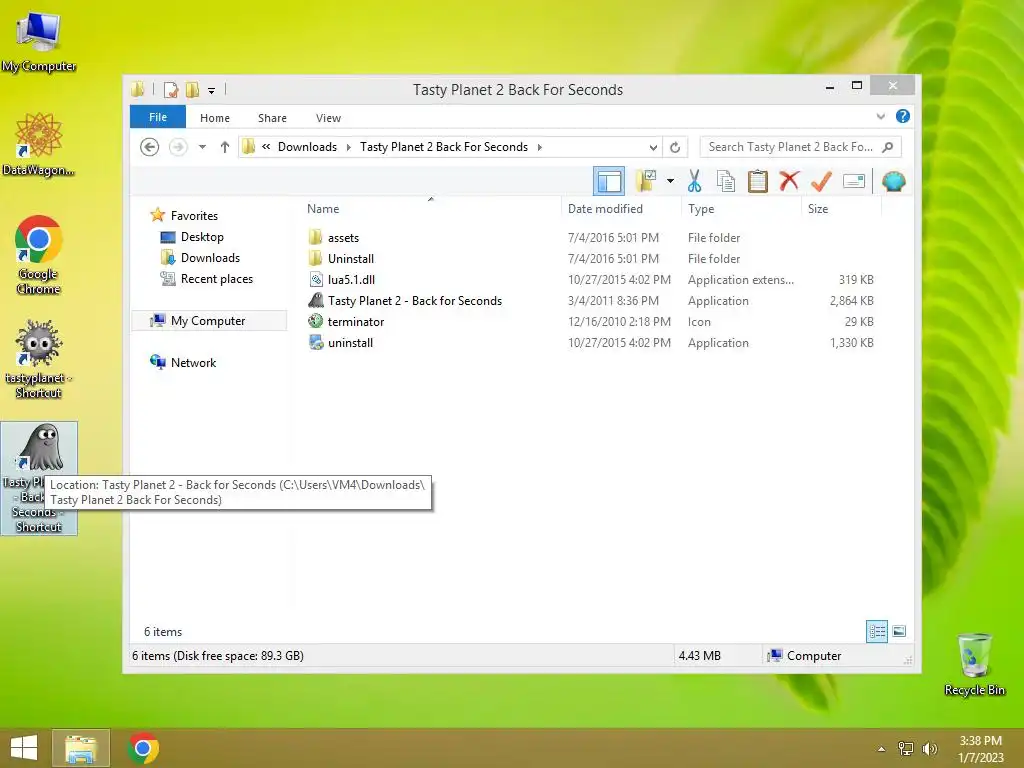Delete with the red X icon
1024x768 pixels.
pyautogui.click(x=789, y=181)
